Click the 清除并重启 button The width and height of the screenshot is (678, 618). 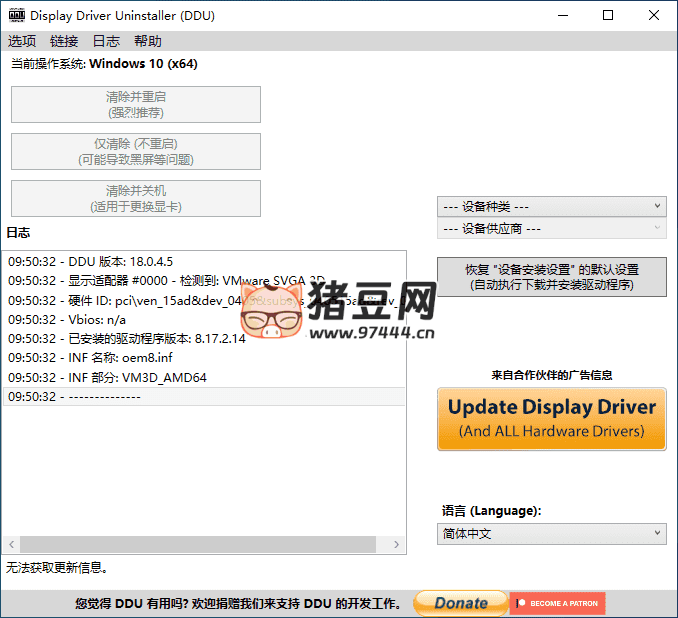click(136, 104)
